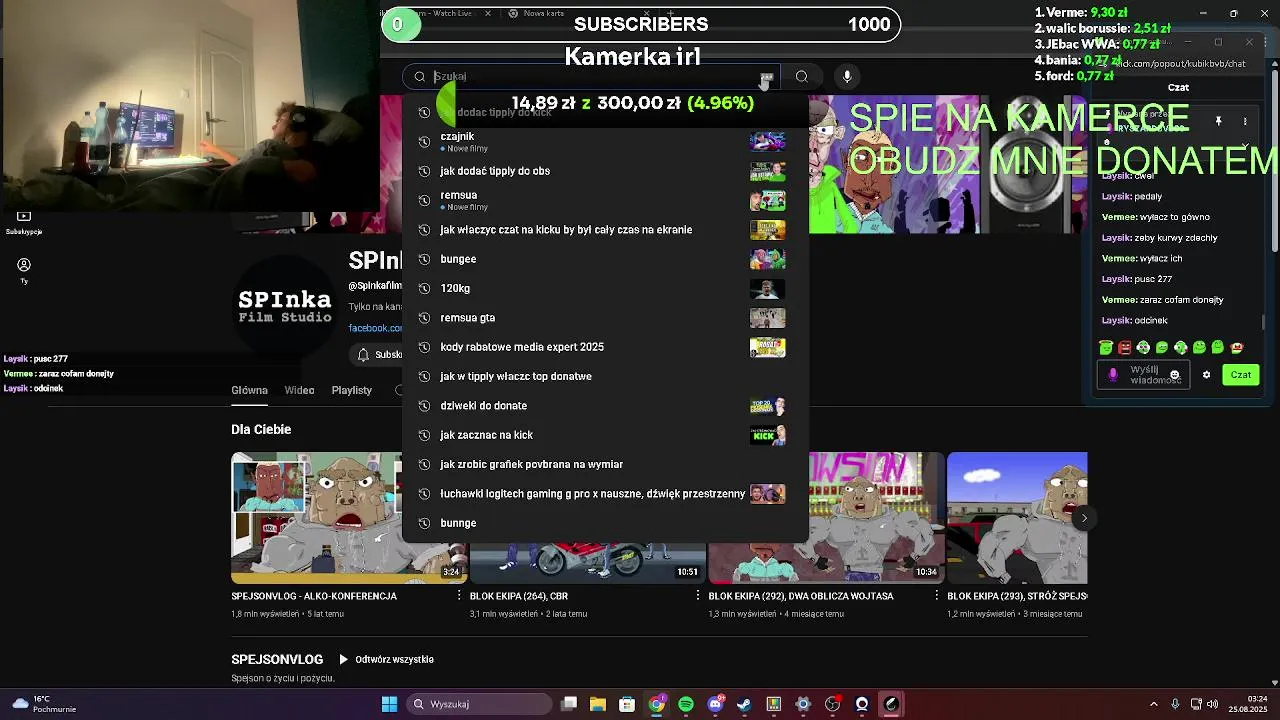Click Odtwórz wszystkie play all button

pyautogui.click(x=386, y=660)
